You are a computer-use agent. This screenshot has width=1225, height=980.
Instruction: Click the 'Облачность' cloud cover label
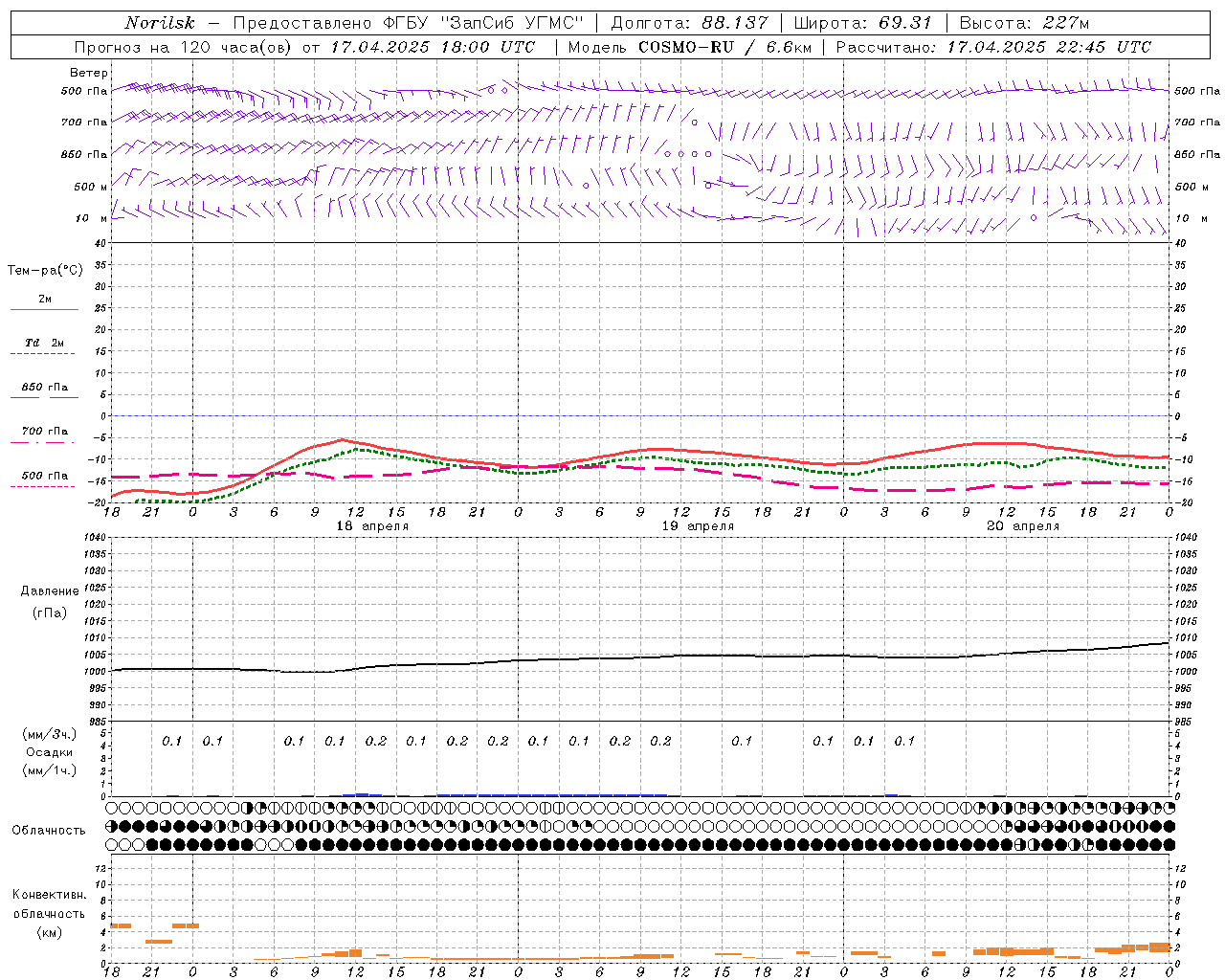coord(49,831)
